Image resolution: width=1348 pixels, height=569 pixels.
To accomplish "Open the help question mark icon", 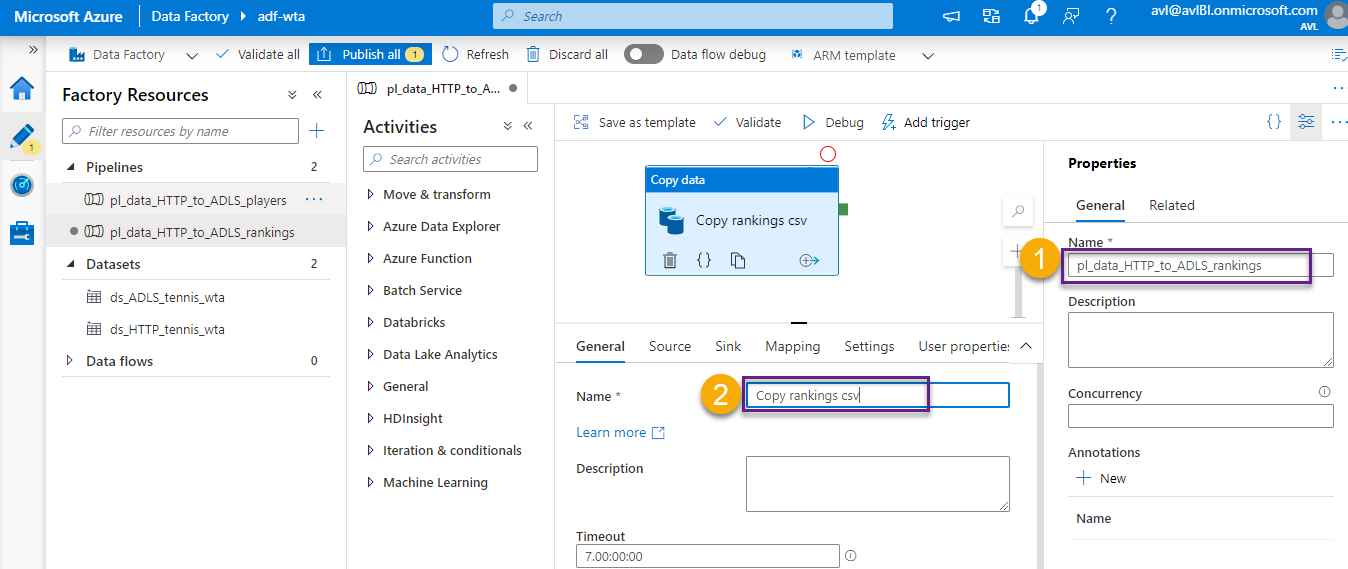I will point(1111,17).
